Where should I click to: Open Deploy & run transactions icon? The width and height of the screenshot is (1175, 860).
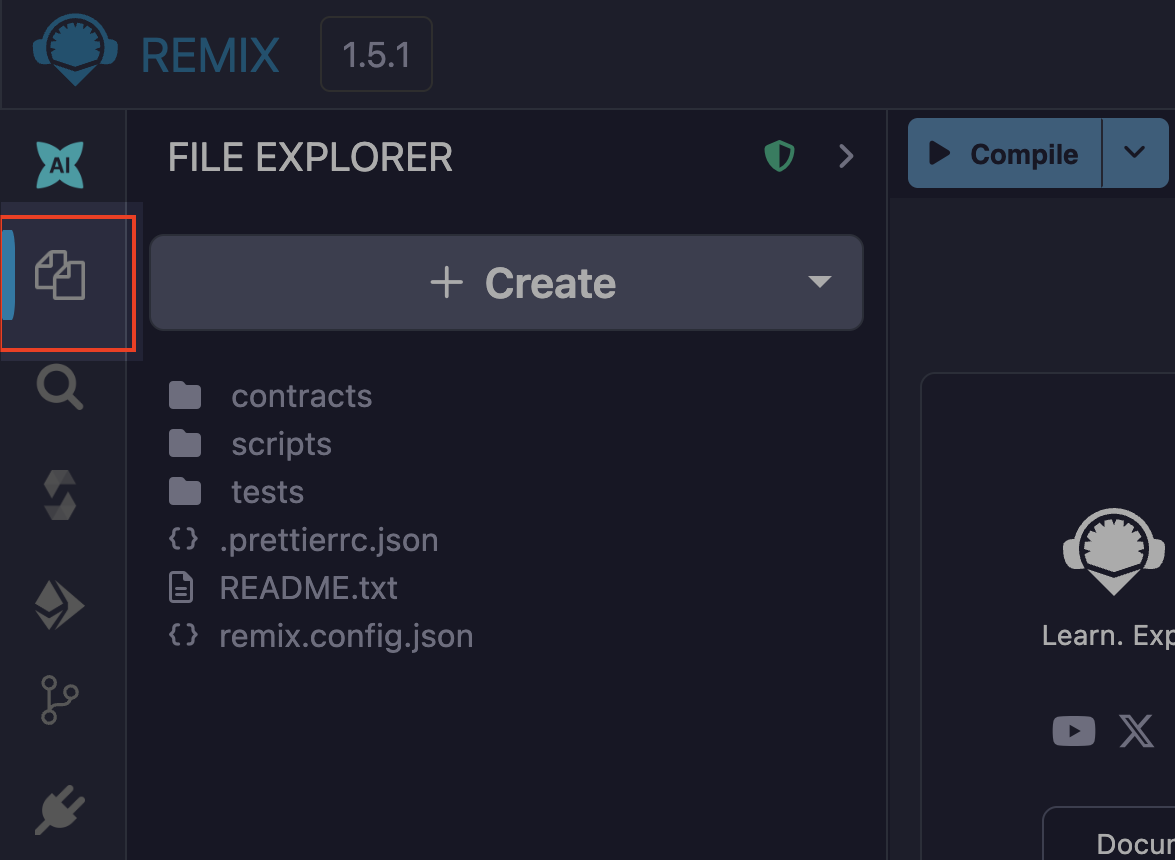click(x=60, y=605)
